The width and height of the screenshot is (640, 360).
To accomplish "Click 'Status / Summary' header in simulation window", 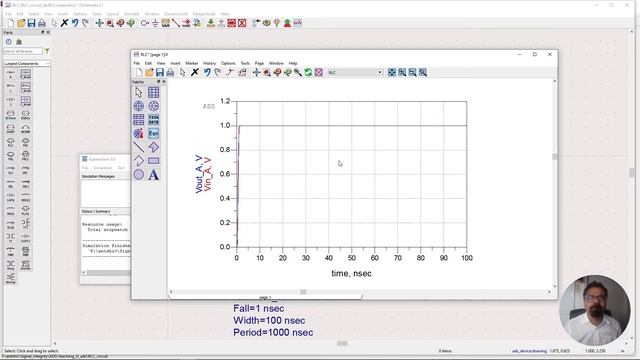I will point(96,211).
